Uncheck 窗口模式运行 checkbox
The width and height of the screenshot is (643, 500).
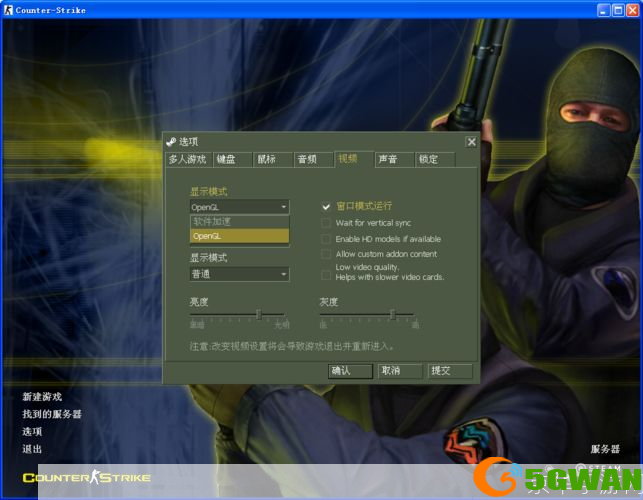click(326, 206)
